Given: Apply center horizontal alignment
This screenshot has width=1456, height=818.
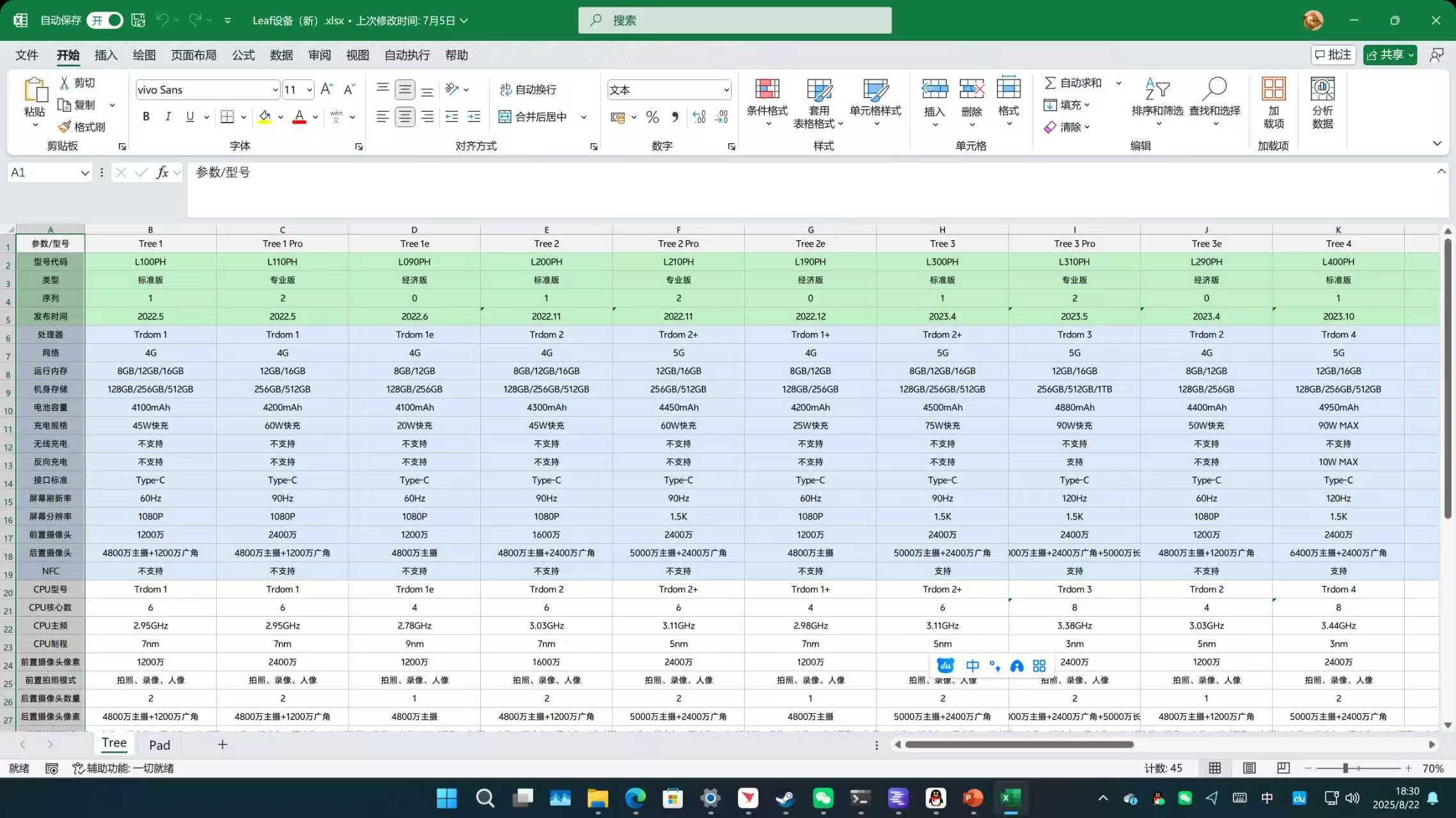Looking at the screenshot, I should [x=404, y=117].
